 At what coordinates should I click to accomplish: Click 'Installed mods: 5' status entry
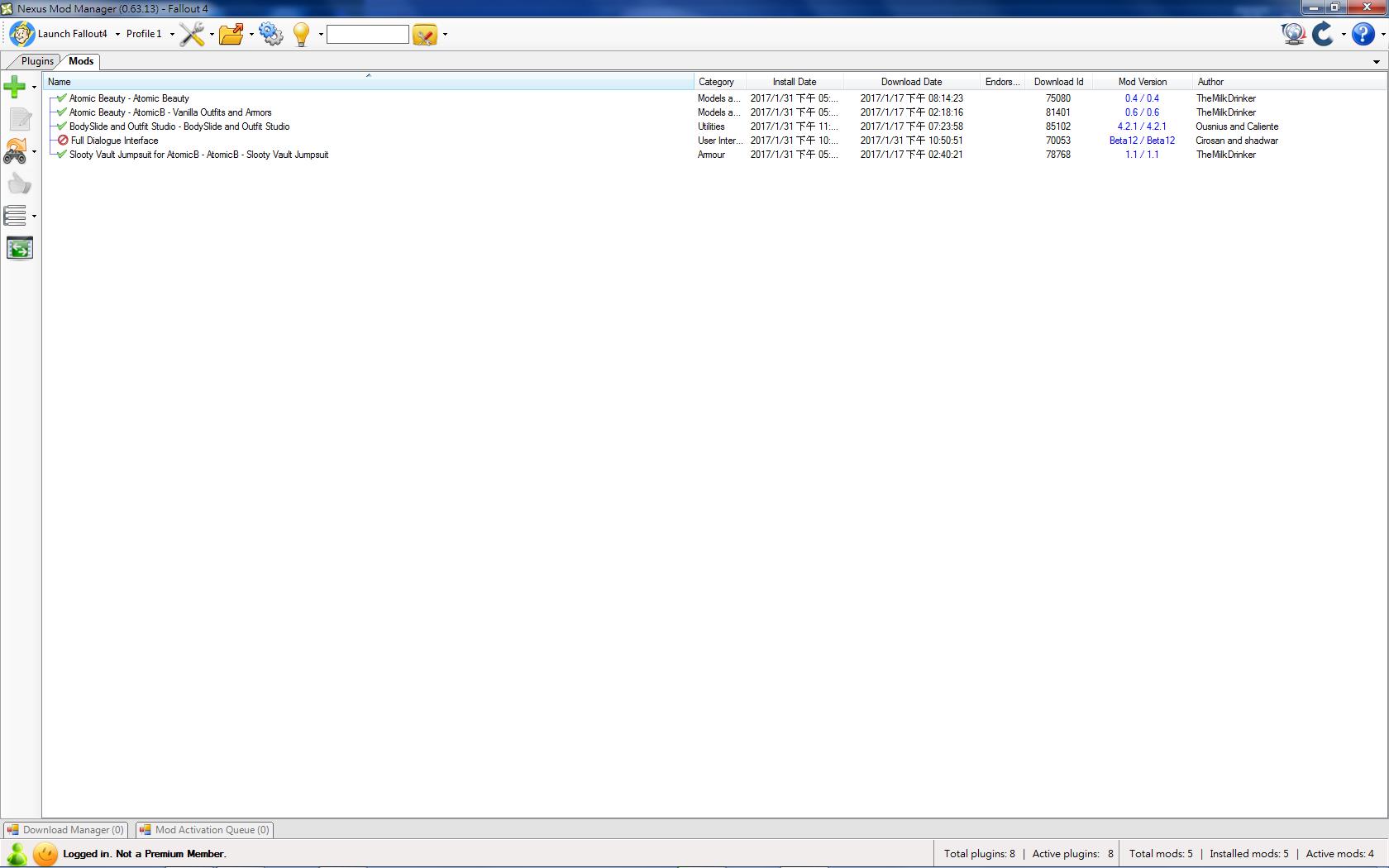[x=1248, y=854]
